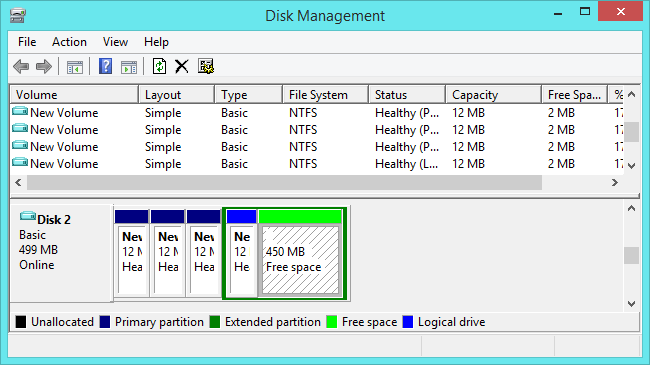Click the Refresh toolbar icon
Image resolution: width=651 pixels, height=366 pixels.
(159, 66)
